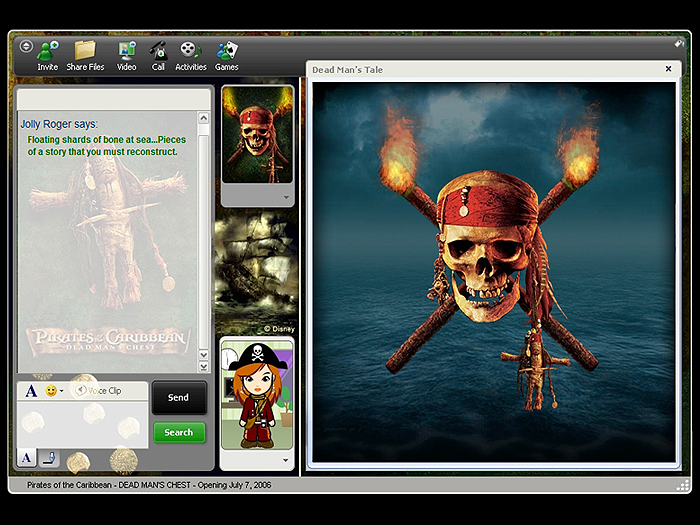Screen dimensions: 700x525
Task: Open the Share Files folder icon
Action: tap(85, 50)
